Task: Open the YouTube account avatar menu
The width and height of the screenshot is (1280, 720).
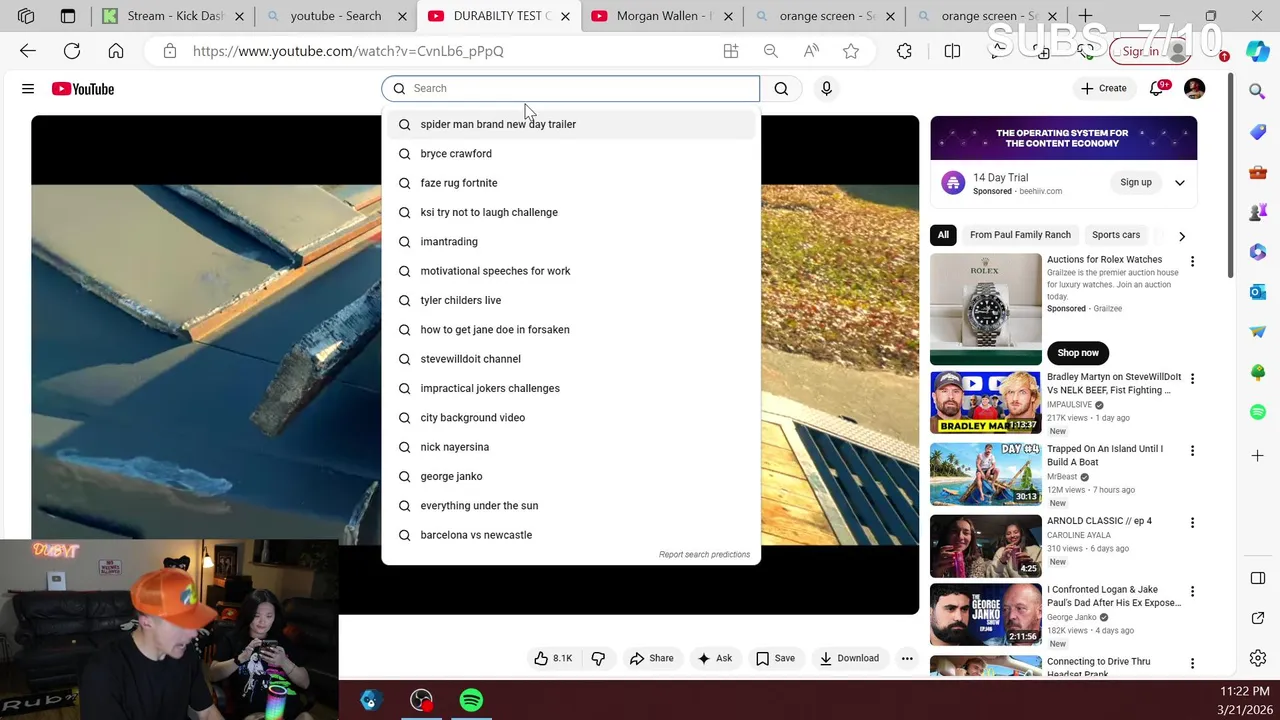Action: 1194,88
